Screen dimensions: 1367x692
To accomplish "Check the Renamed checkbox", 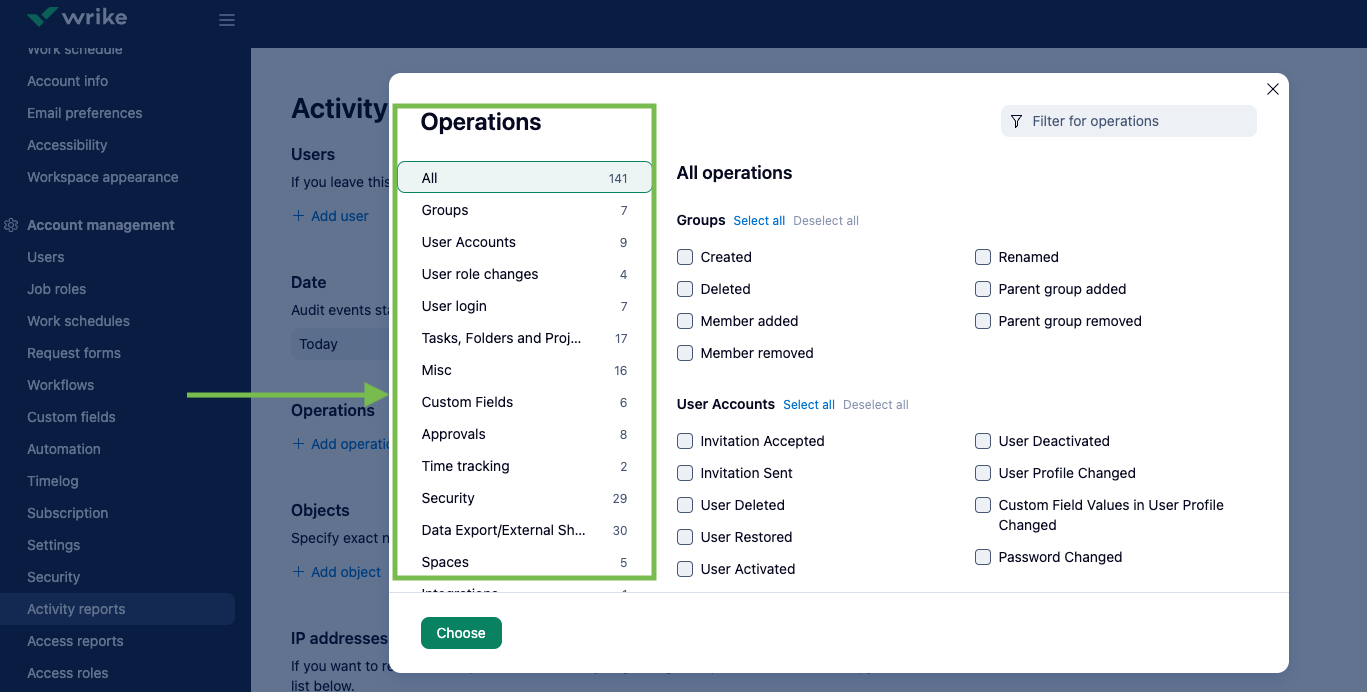I will pos(983,257).
